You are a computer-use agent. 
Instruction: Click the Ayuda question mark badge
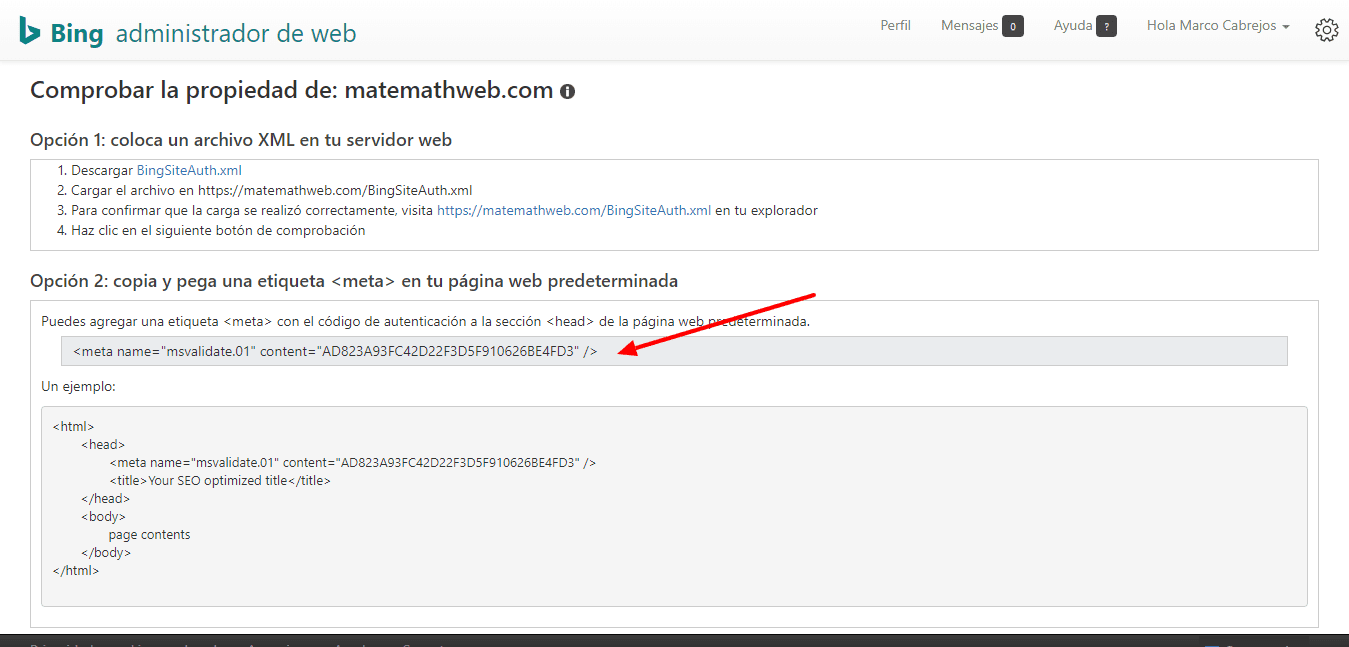click(1106, 26)
